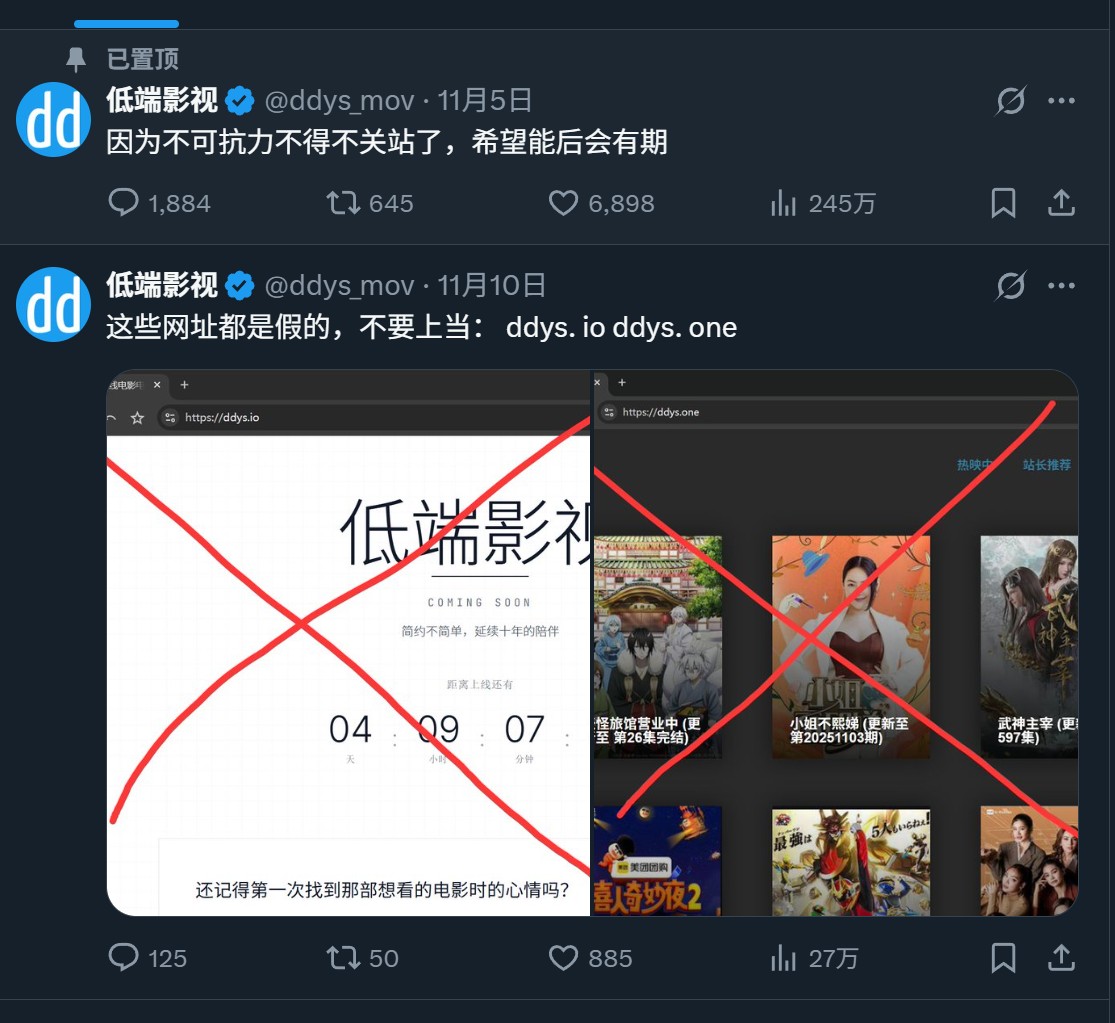Open @ddys_mov profile from pinned tweet
Viewport: 1115px width, 1023px height.
339,101
